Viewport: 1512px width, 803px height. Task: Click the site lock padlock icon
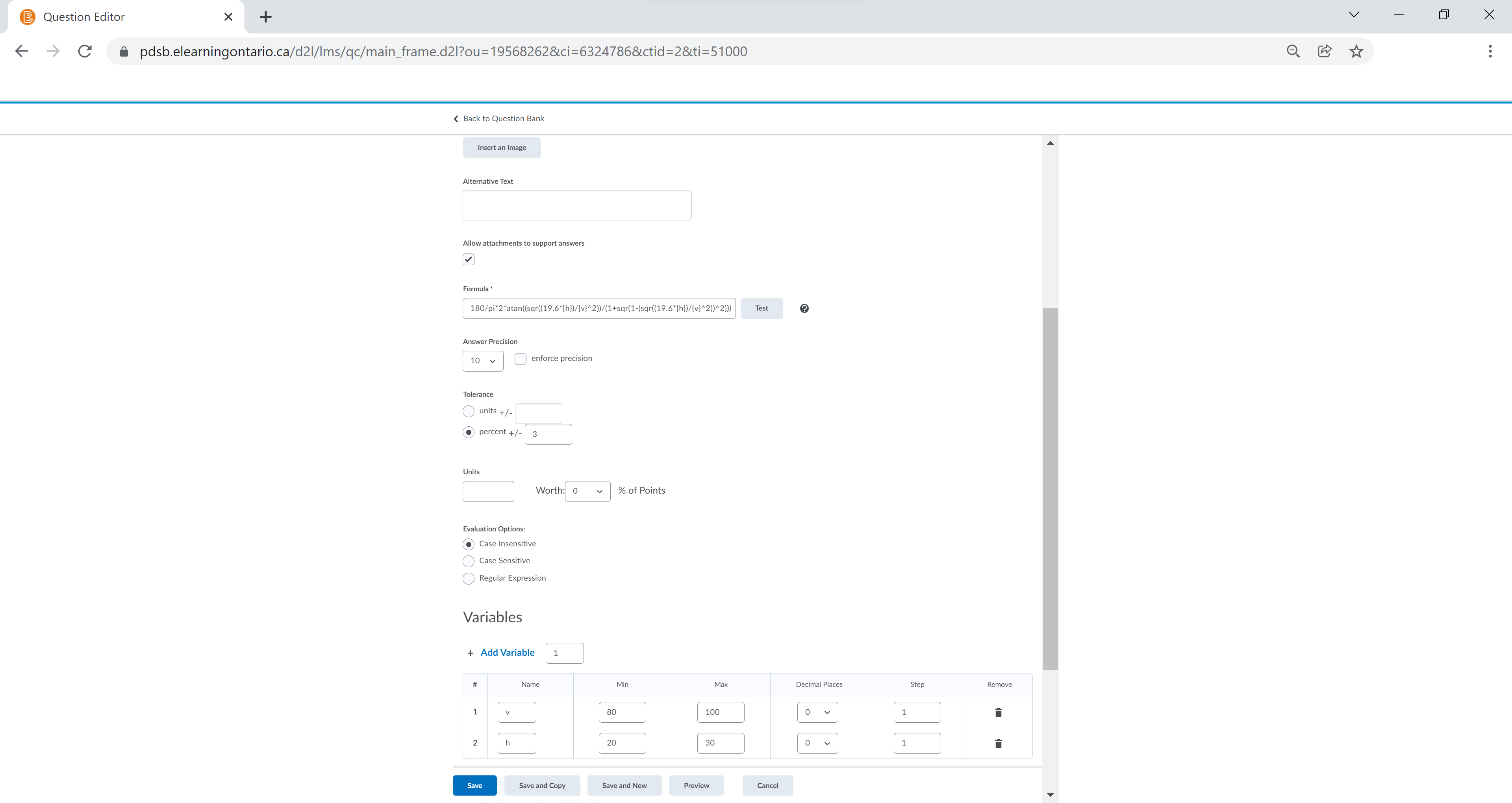(124, 52)
